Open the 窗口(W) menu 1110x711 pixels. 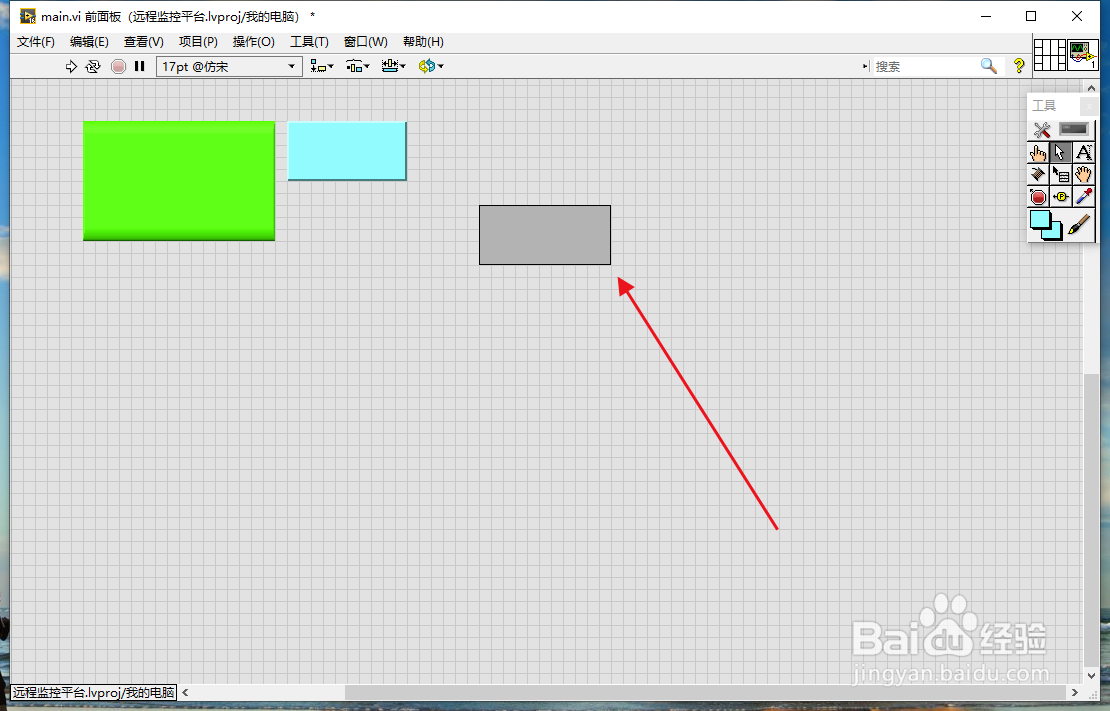365,42
